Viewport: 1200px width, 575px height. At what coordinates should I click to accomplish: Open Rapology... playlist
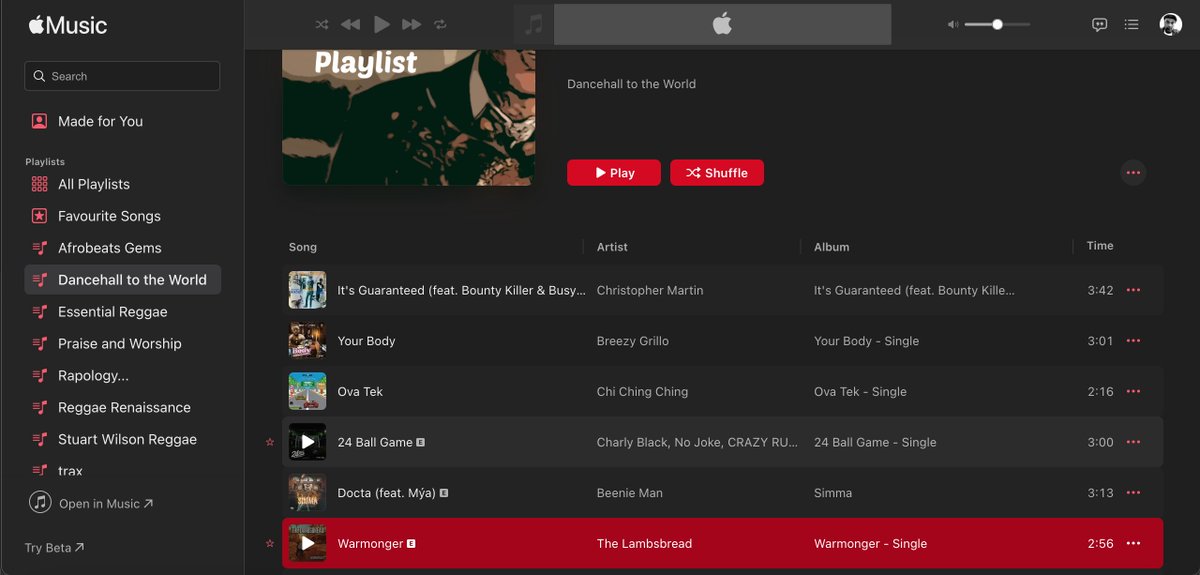click(x=122, y=376)
